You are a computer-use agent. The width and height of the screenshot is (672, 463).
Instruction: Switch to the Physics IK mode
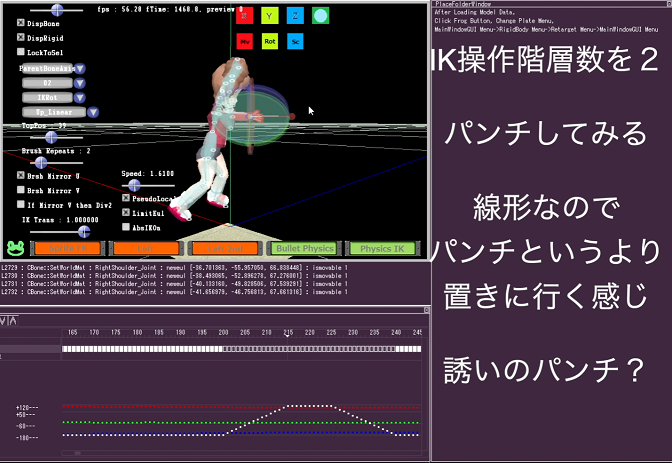386,248
